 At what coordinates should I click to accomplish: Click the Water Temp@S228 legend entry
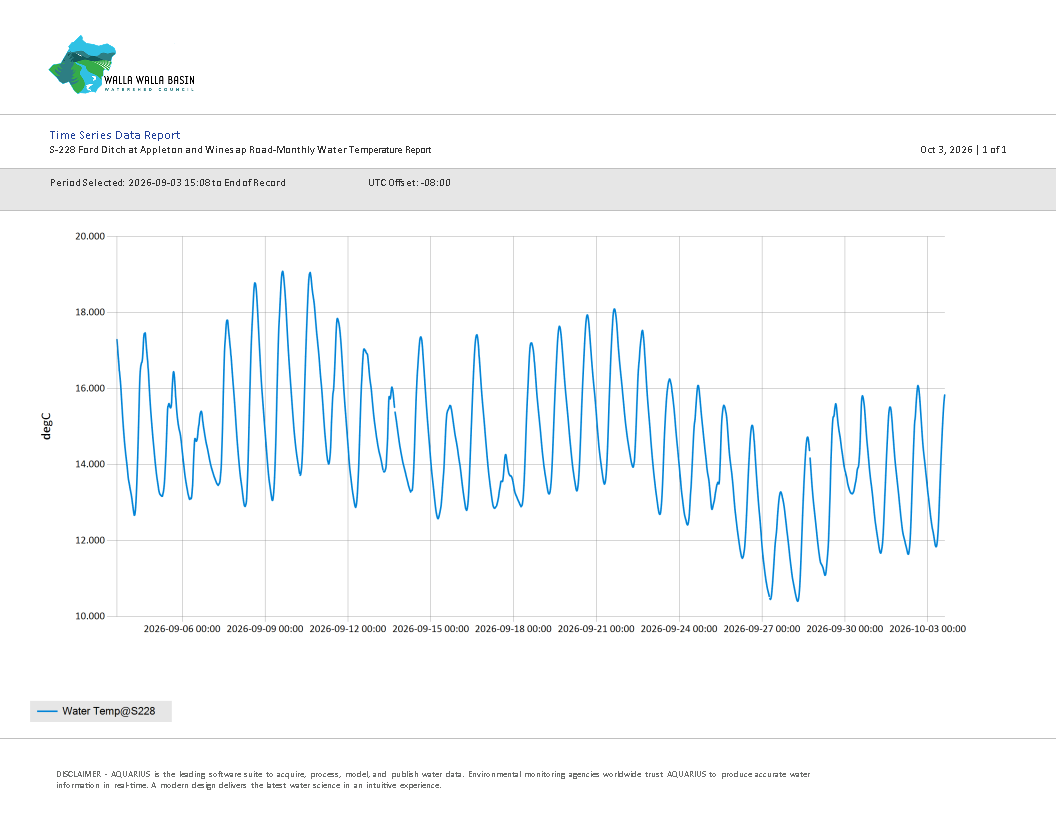point(101,711)
